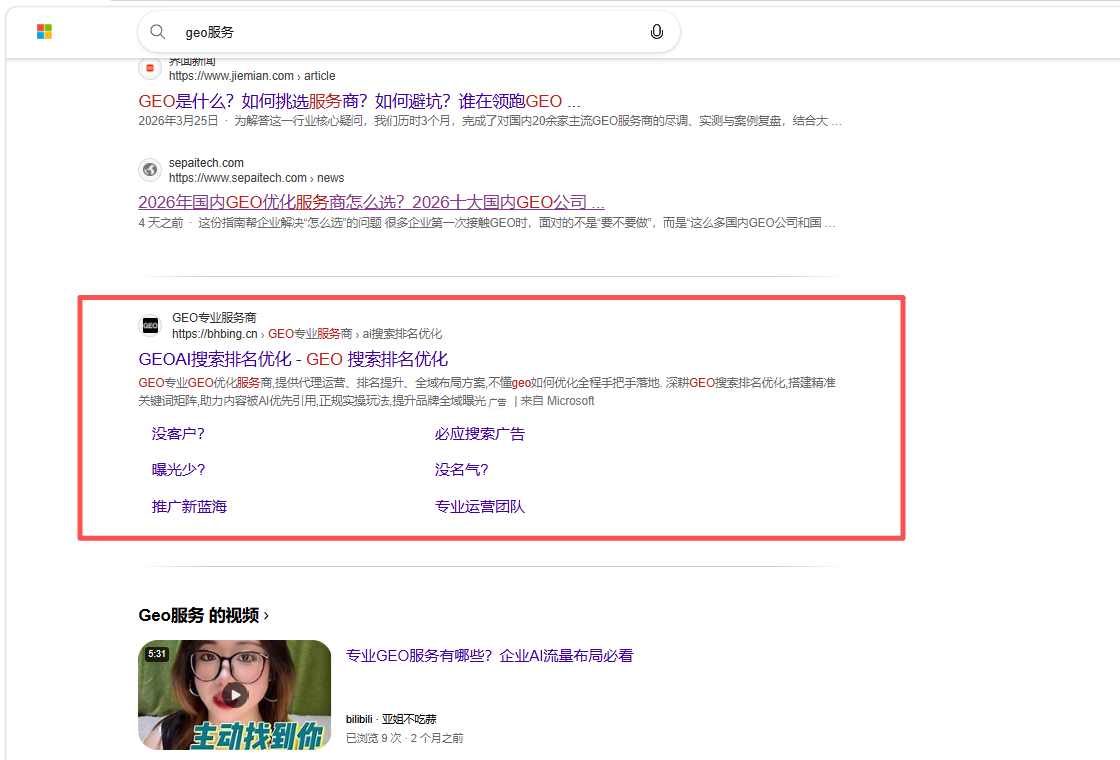The image size is (1120, 760).
Task: Click the Microsoft logo icon
Action: click(44, 31)
